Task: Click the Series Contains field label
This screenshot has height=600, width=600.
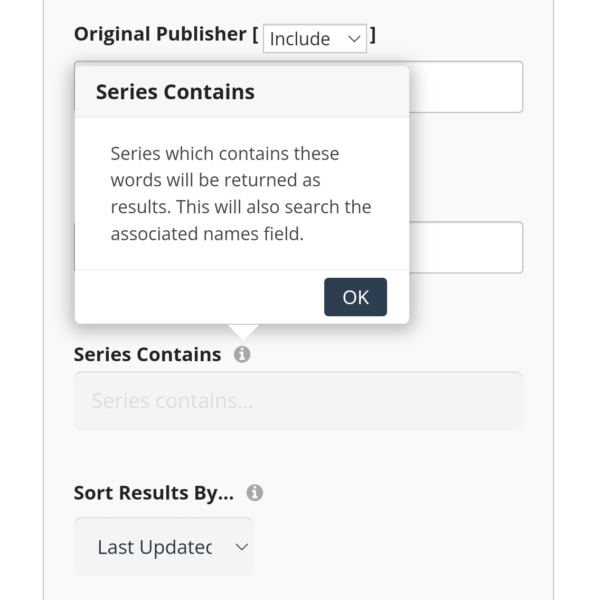Action: (x=148, y=354)
